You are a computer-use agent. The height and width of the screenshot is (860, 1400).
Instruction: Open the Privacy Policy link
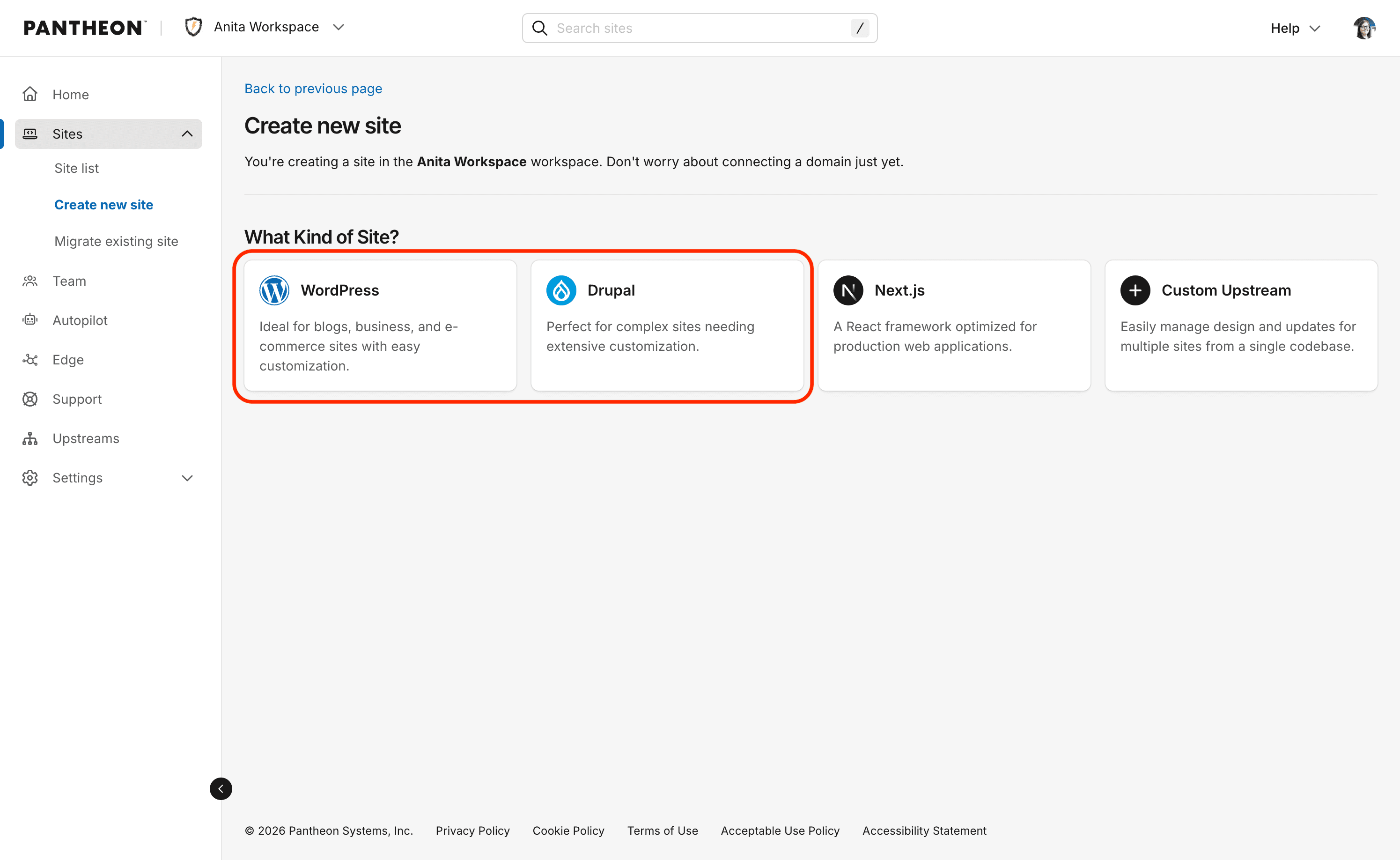pyautogui.click(x=473, y=830)
